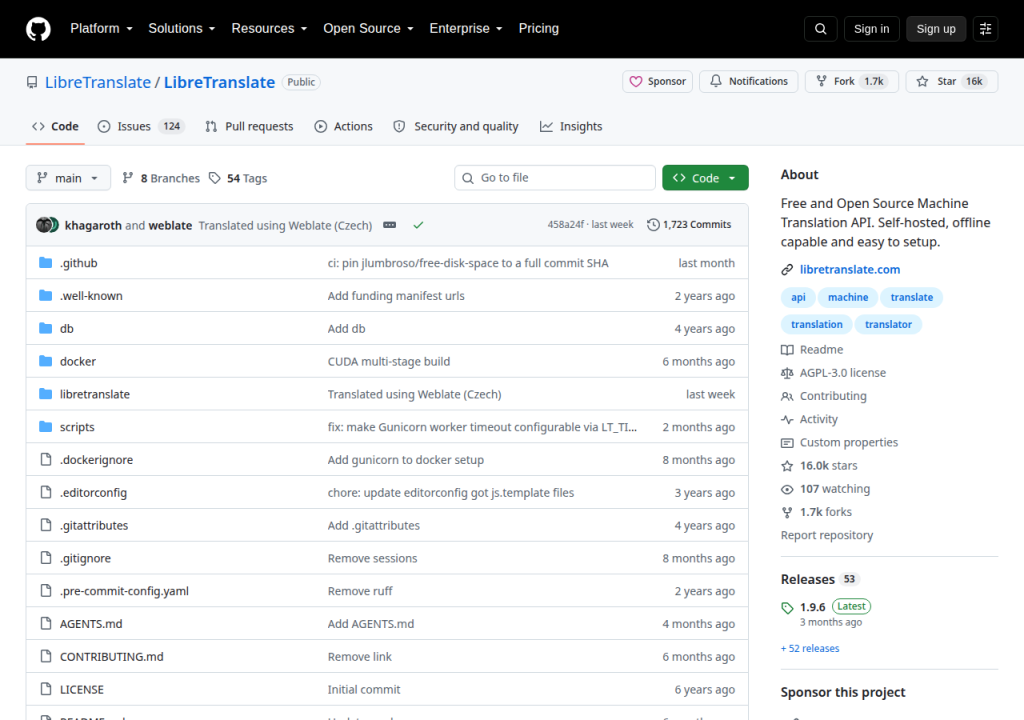Open the 1,723 Commits history link
This screenshot has height=720, width=1024.
689,225
